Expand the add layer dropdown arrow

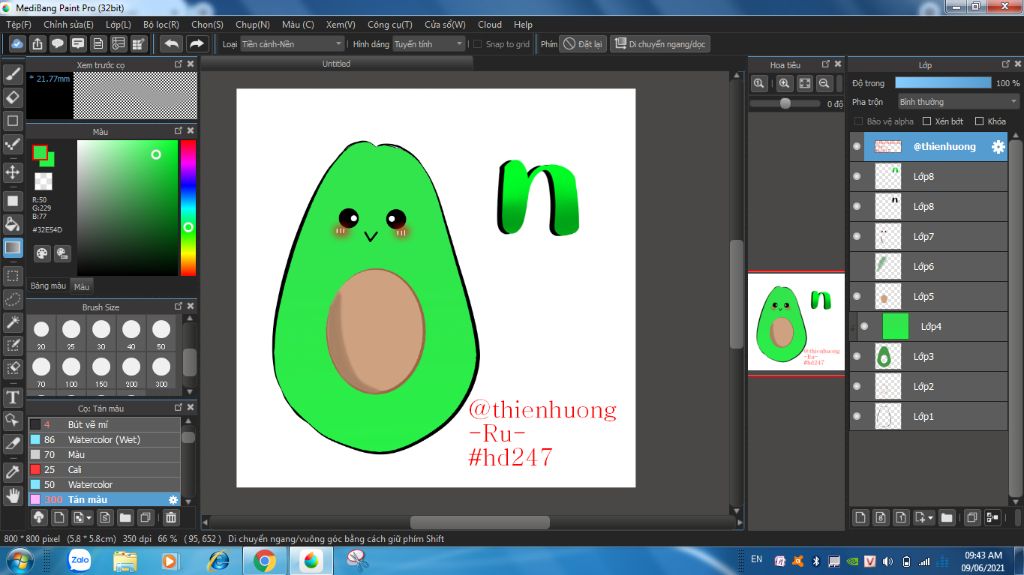(930, 518)
